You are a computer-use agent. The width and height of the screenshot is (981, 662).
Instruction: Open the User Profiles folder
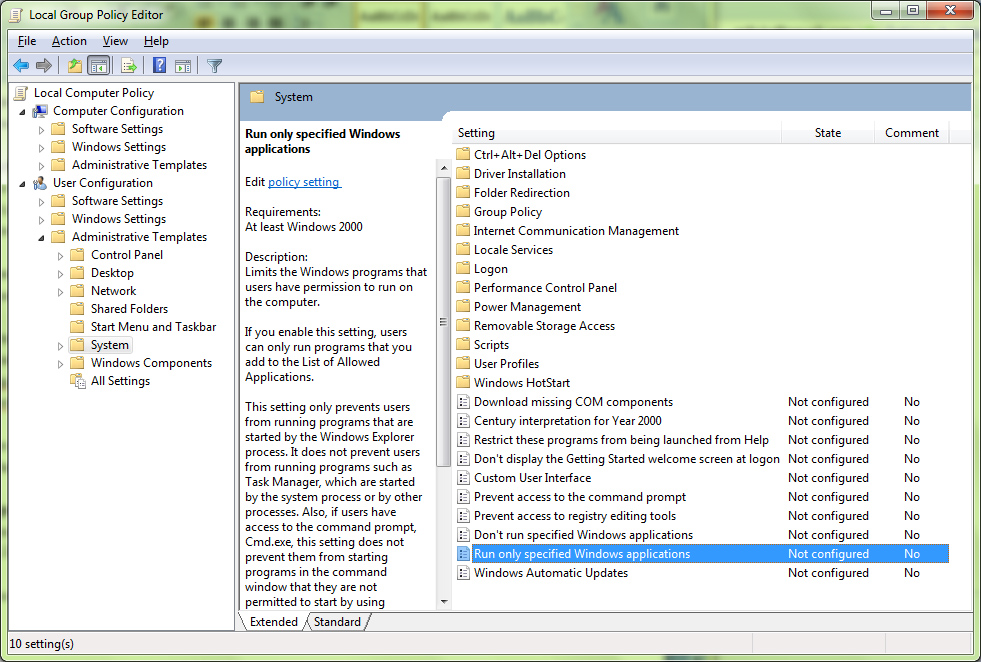coord(506,364)
